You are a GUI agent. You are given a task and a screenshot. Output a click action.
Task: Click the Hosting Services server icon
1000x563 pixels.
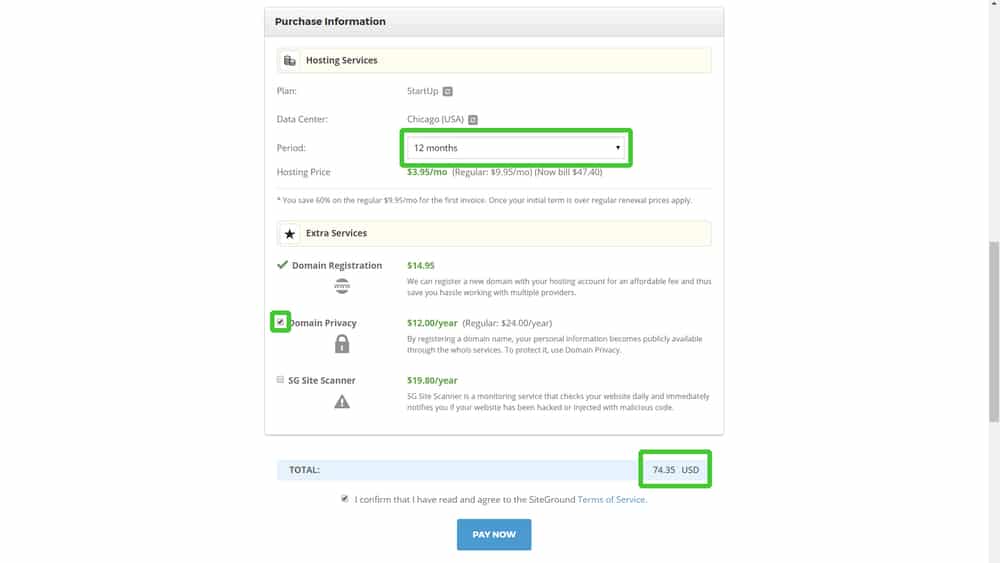point(290,61)
